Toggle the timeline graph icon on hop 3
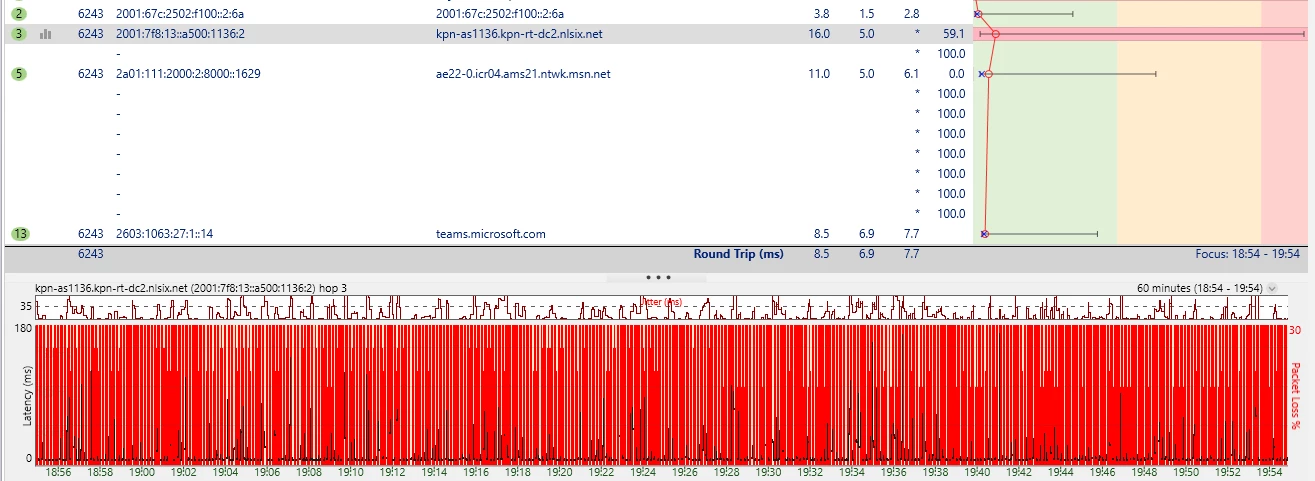1315x481 pixels. click(x=45, y=34)
